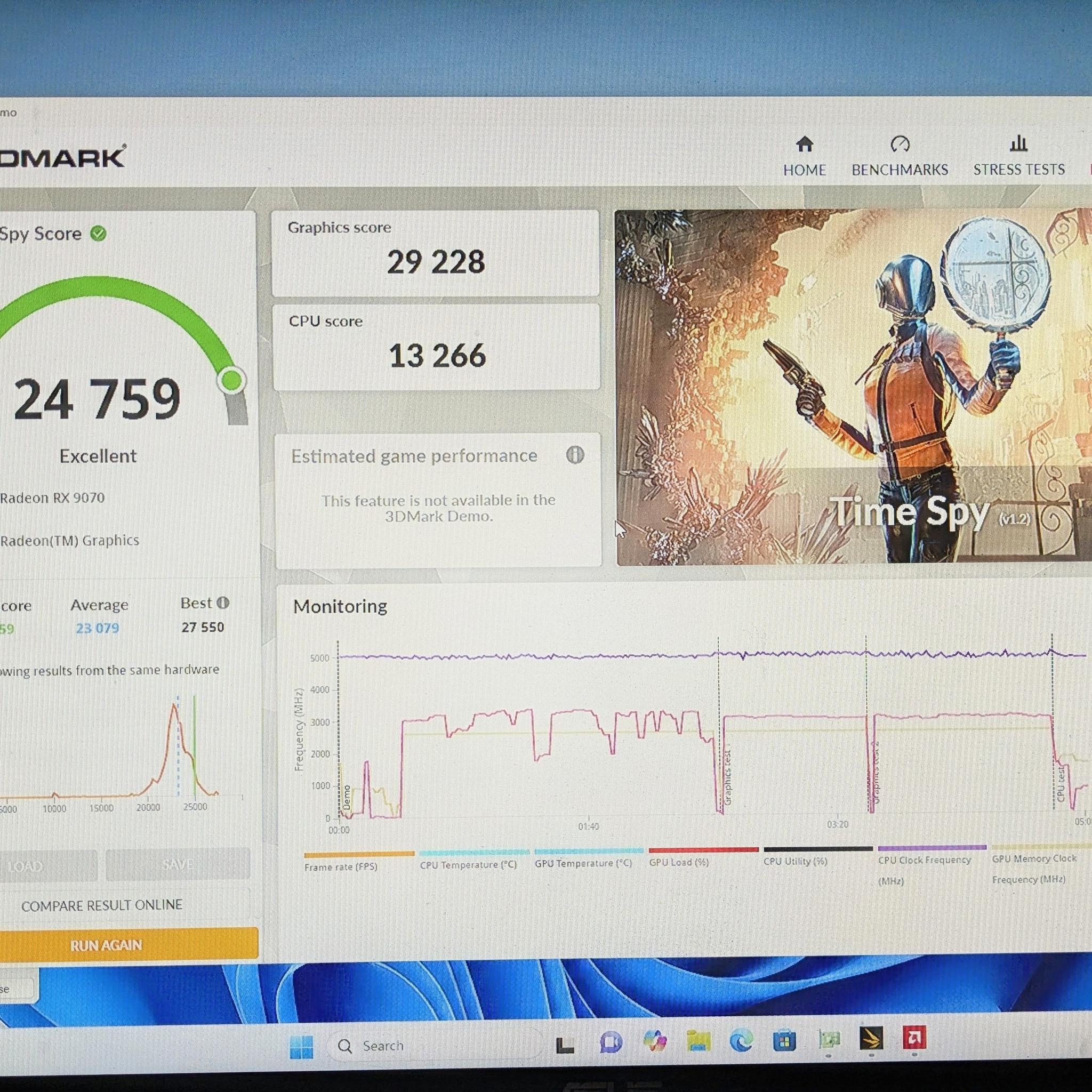Click the Graphics score value 29 228
The image size is (1092, 1092).
tap(436, 262)
